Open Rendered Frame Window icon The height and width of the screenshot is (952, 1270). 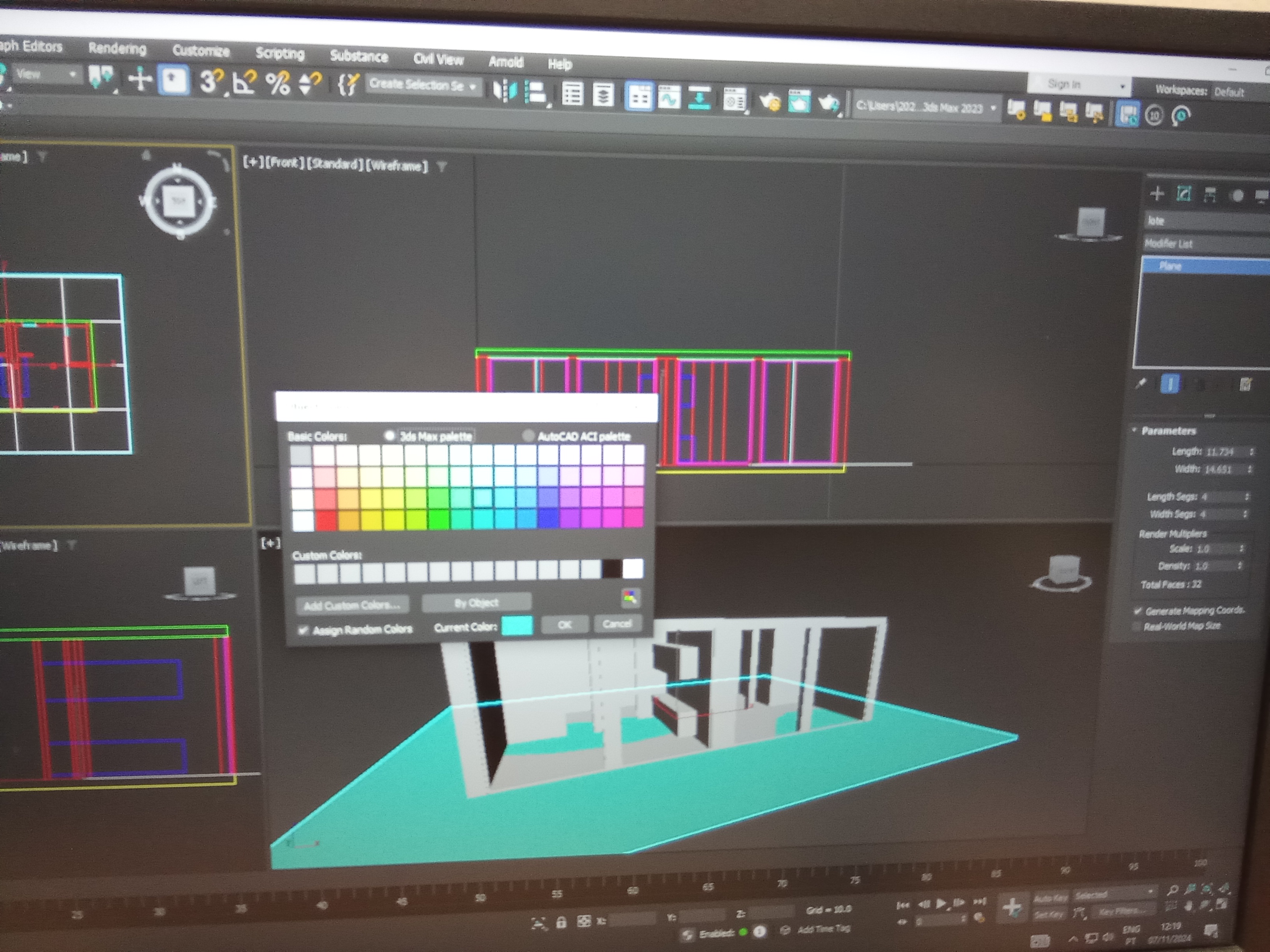coord(799,102)
